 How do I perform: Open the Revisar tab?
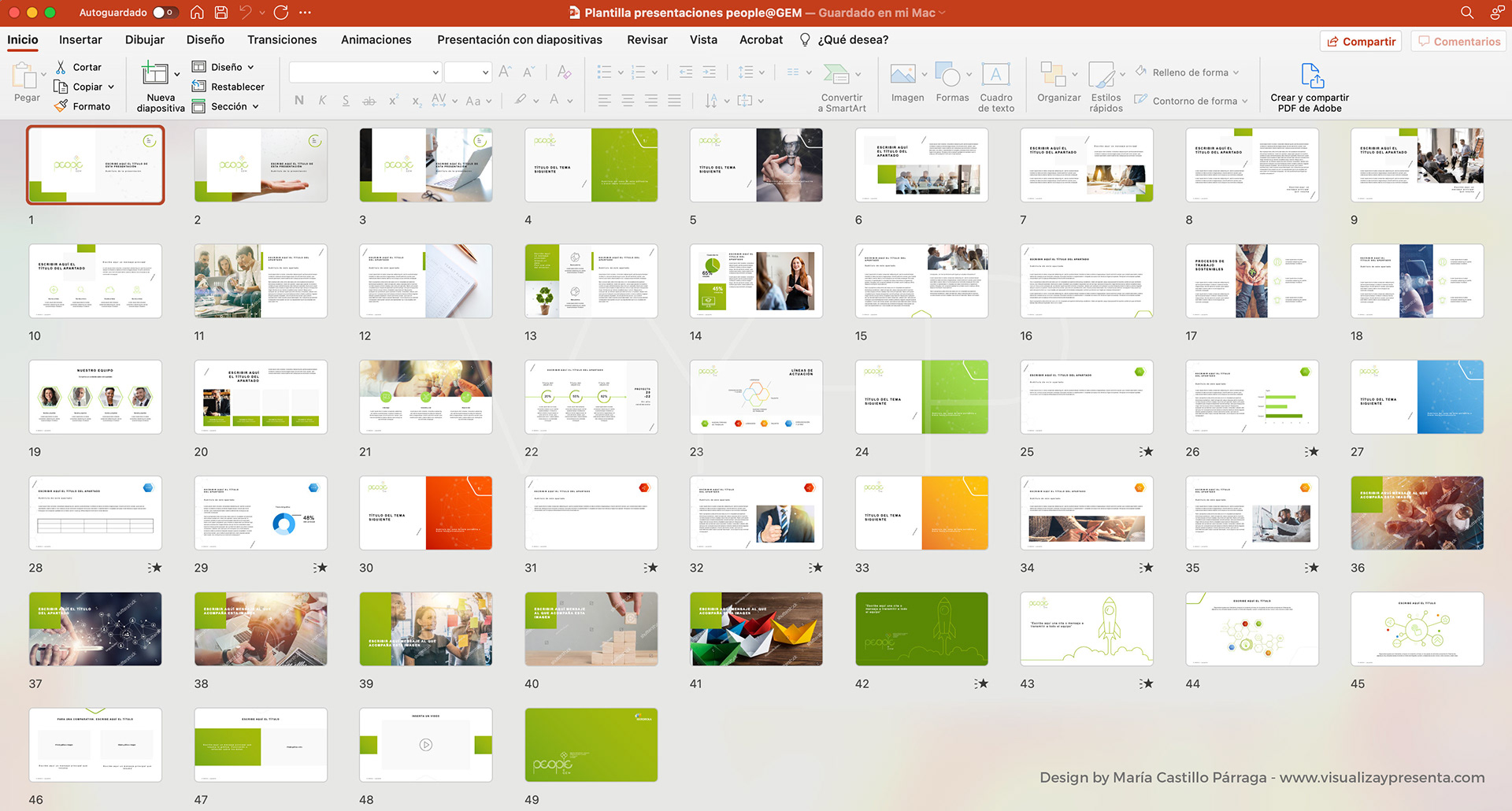(x=647, y=39)
